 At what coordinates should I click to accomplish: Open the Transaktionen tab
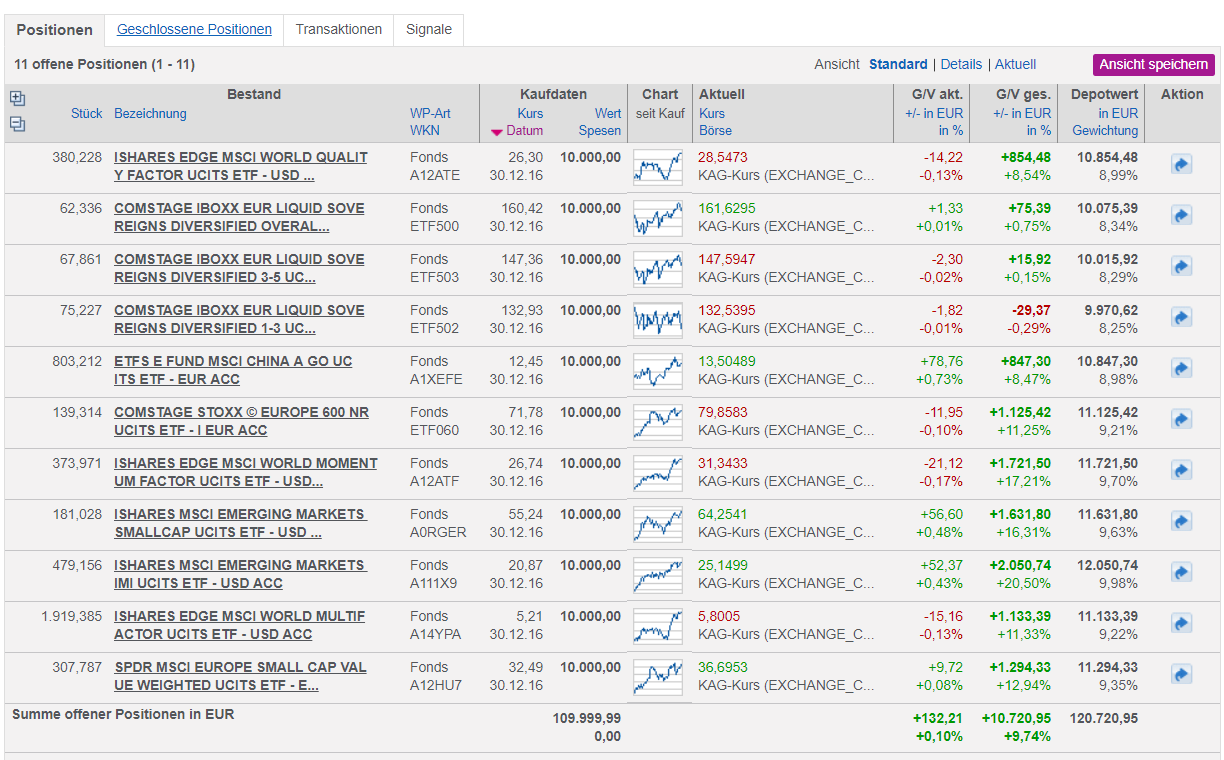(338, 30)
